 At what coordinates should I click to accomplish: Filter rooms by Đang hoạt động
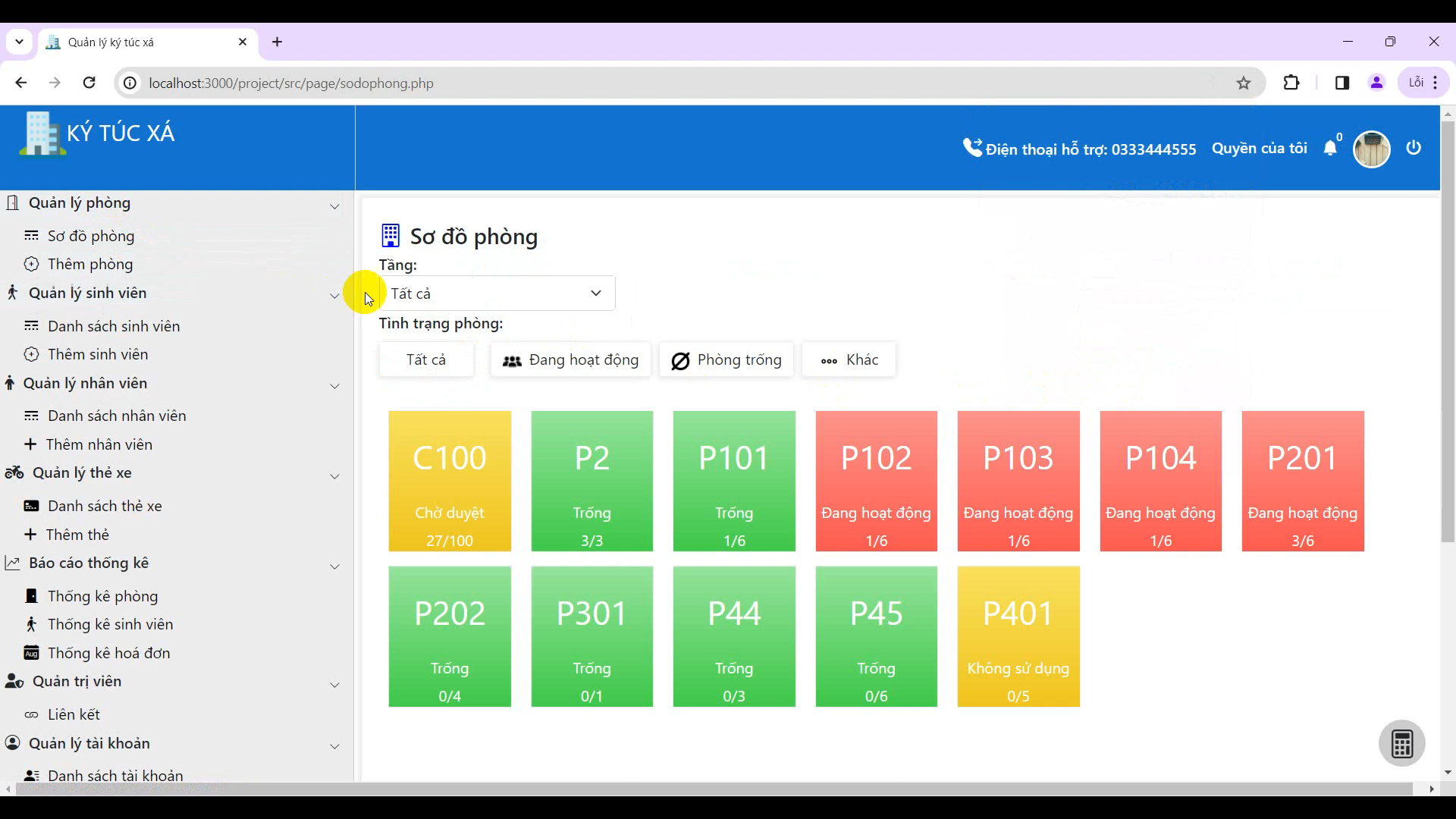pos(570,359)
